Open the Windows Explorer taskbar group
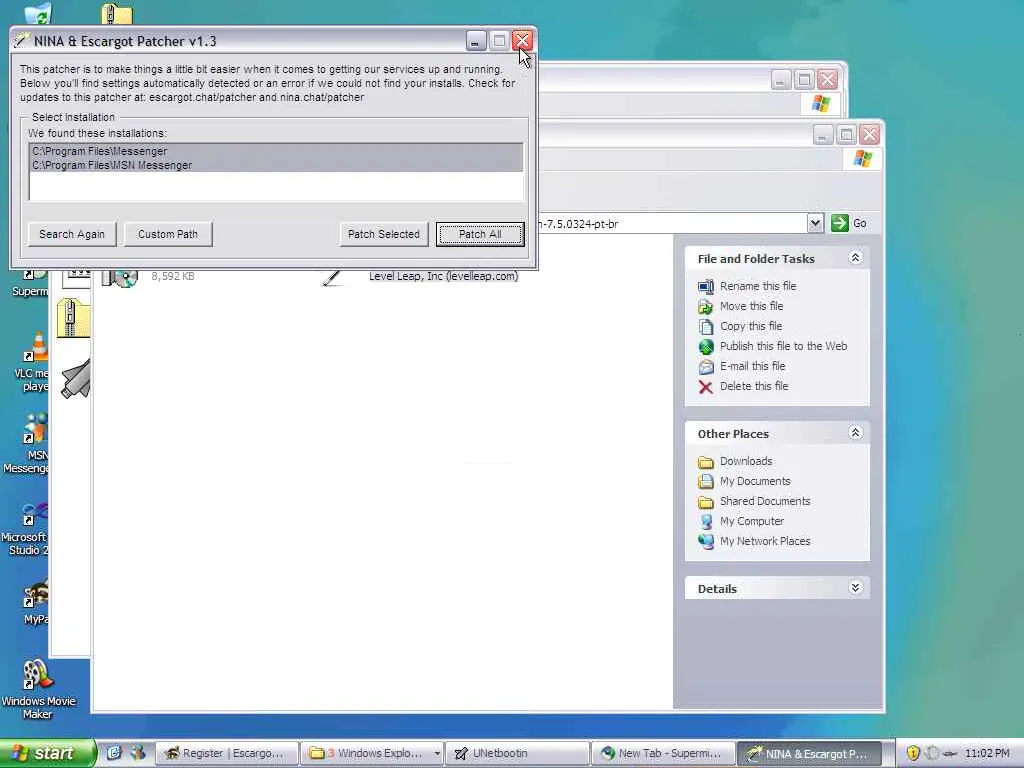The height and width of the screenshot is (768, 1024). (373, 754)
